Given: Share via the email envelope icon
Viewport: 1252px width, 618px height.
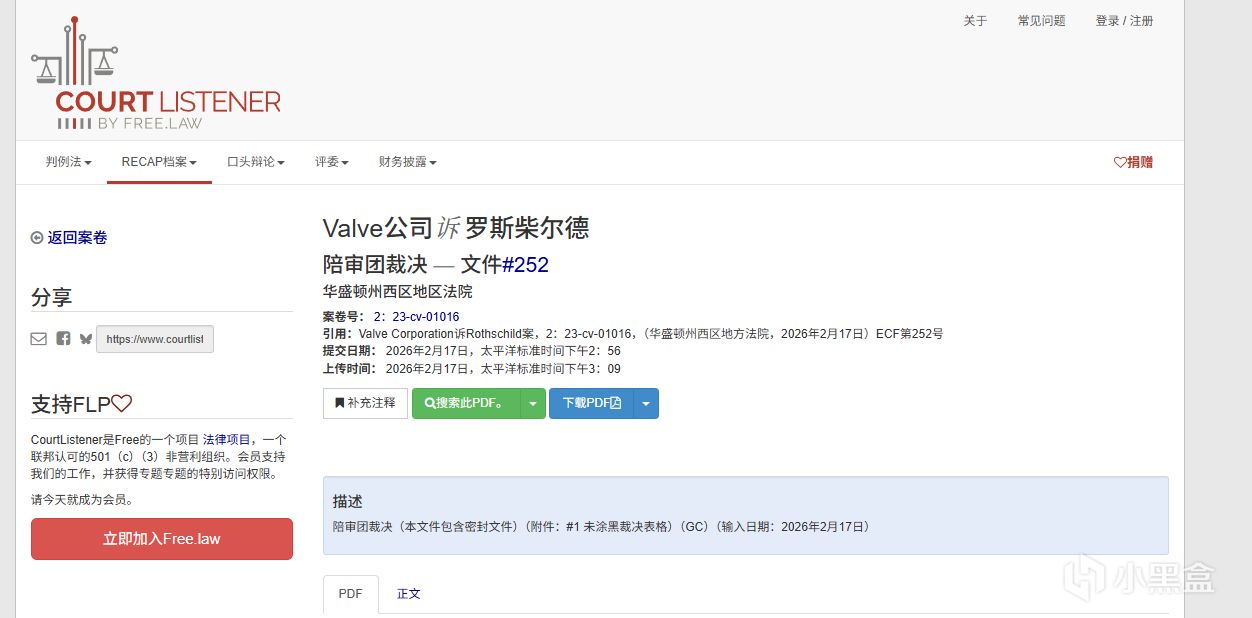Looking at the screenshot, I should tap(39, 339).
